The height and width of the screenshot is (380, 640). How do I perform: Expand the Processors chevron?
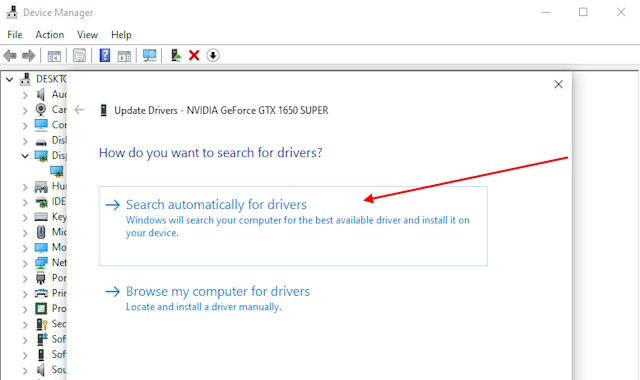pyautogui.click(x=25, y=309)
